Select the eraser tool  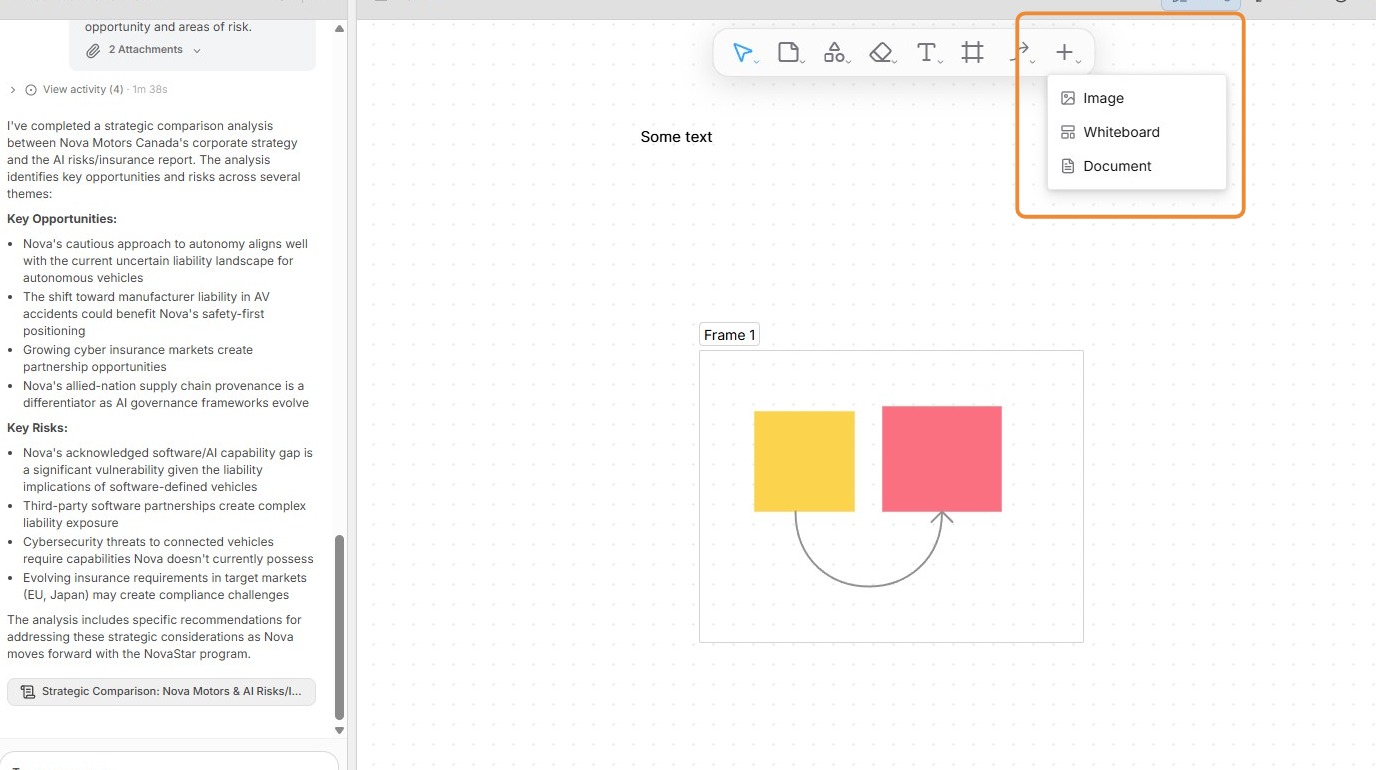[x=881, y=53]
